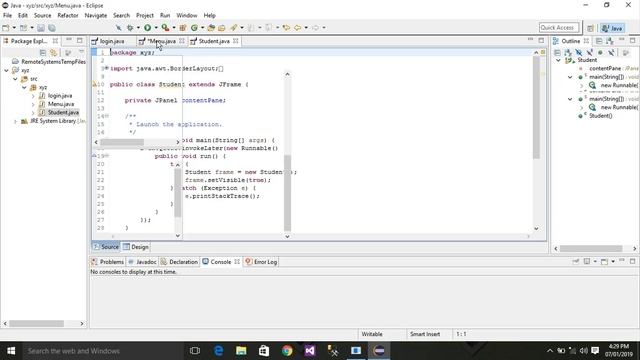Select Student() constructor in Outline
This screenshot has width=640, height=360.
[x=600, y=116]
